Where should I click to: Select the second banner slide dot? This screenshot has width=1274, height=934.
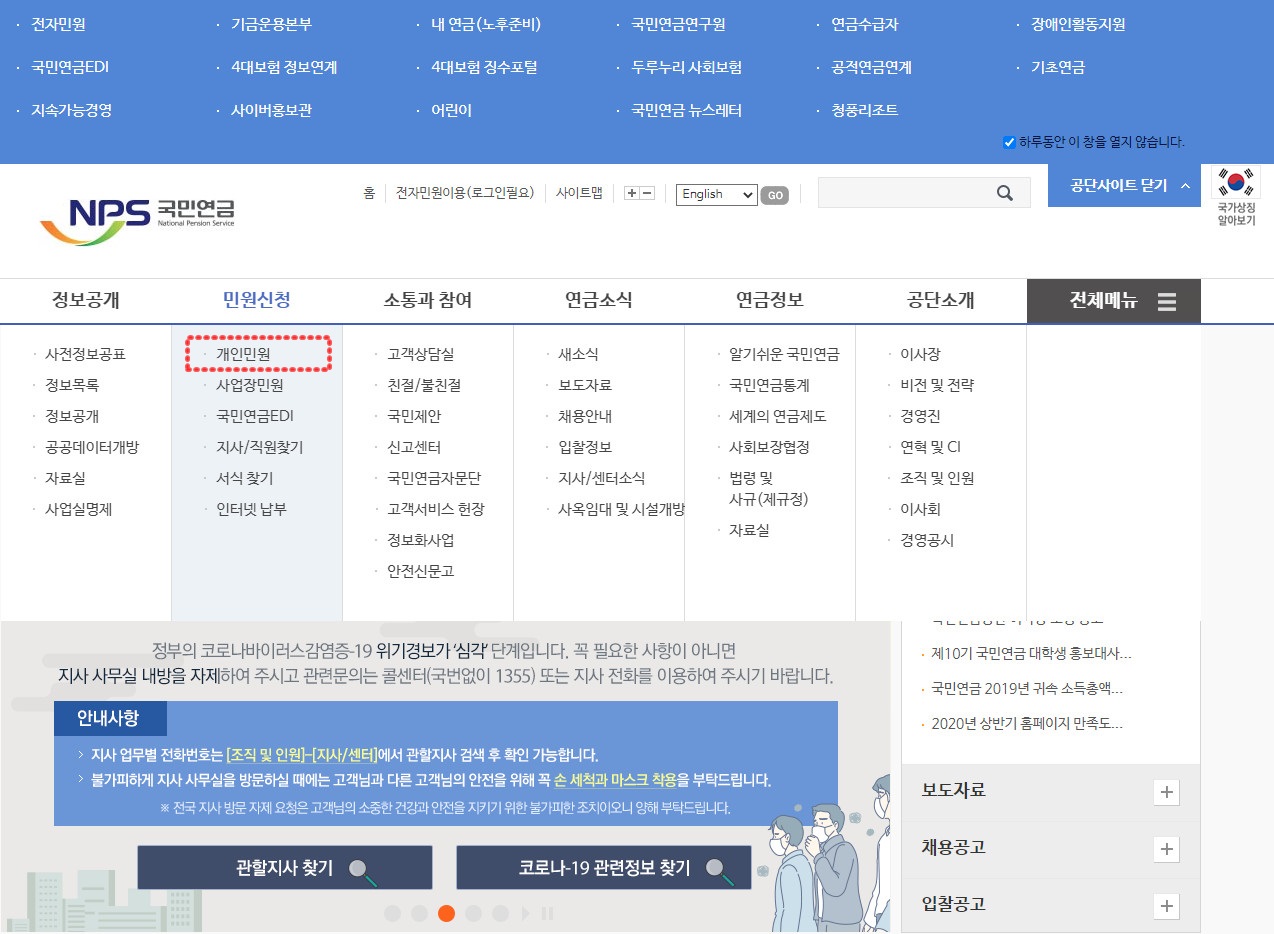pyautogui.click(x=419, y=913)
